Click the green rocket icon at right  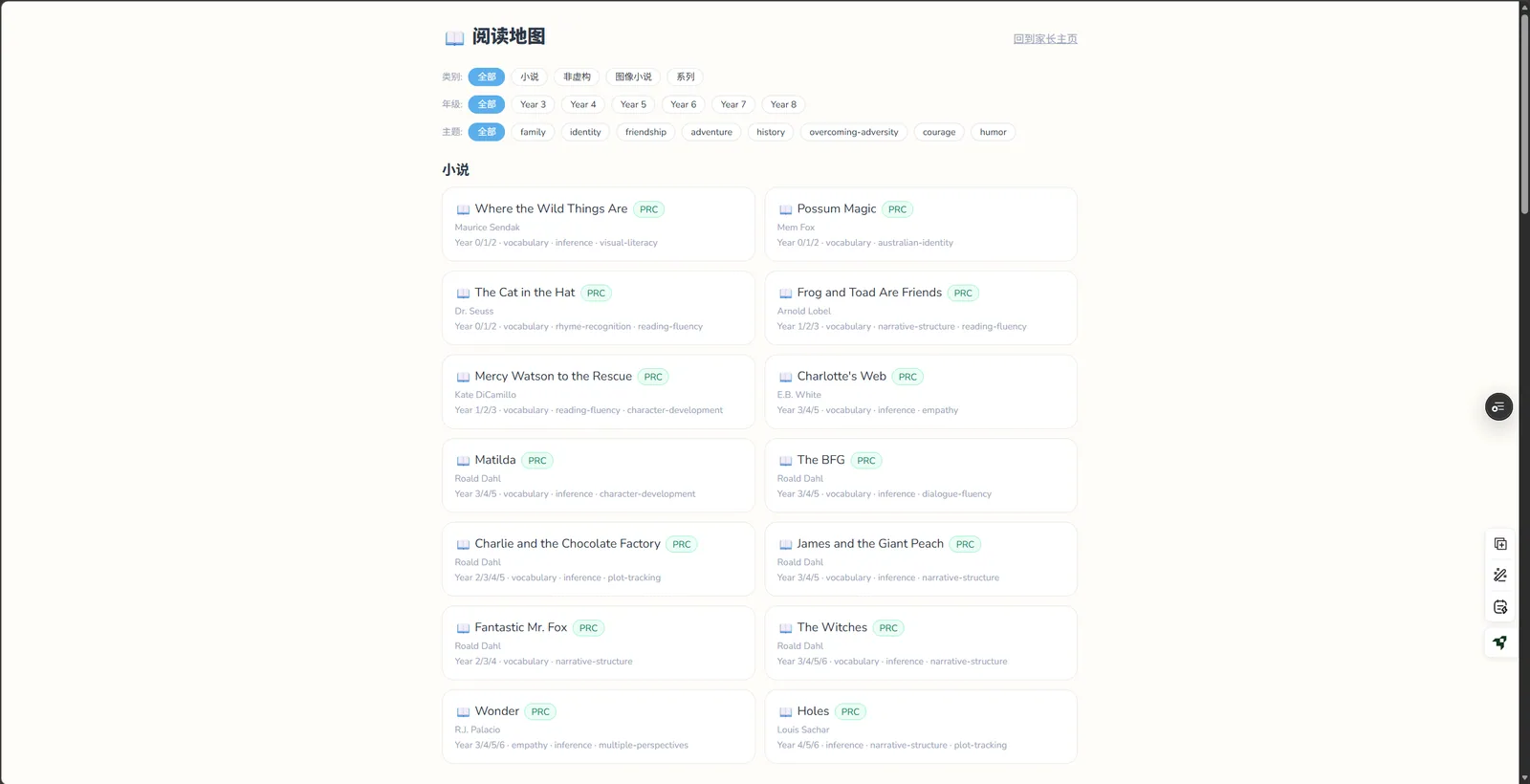pyautogui.click(x=1500, y=642)
